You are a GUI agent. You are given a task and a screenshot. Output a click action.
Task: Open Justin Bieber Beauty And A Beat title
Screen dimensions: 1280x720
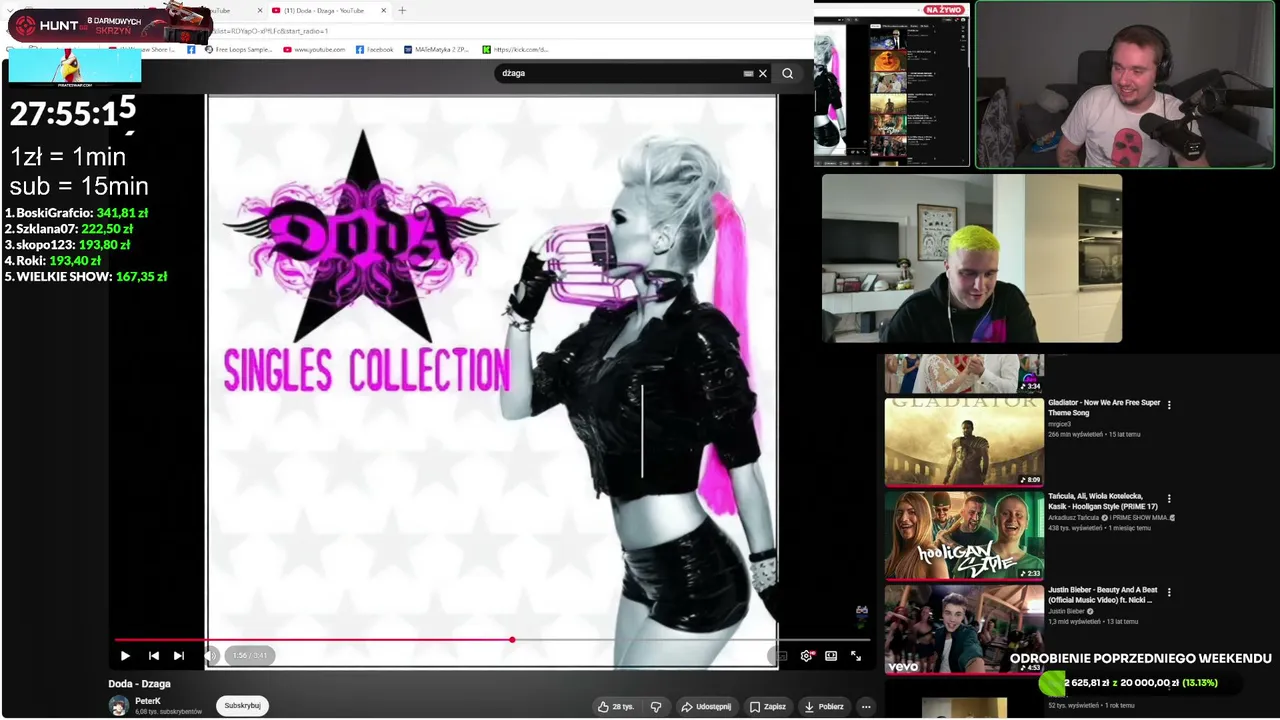click(1103, 595)
